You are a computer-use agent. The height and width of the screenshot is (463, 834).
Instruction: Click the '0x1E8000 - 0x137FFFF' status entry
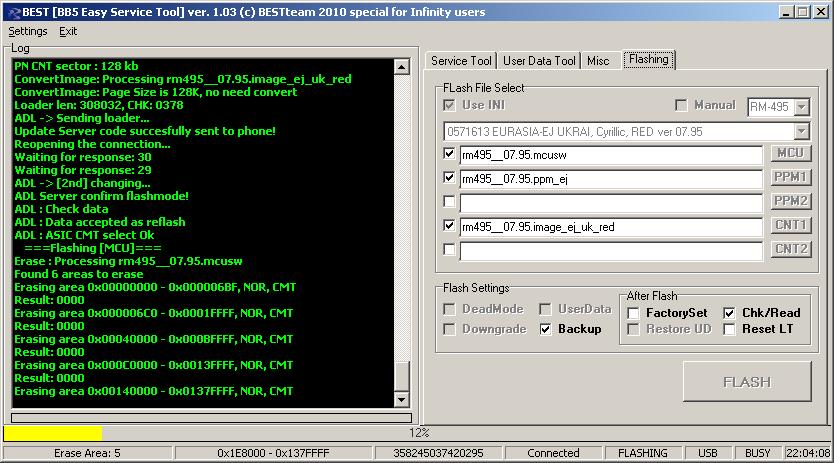273,453
